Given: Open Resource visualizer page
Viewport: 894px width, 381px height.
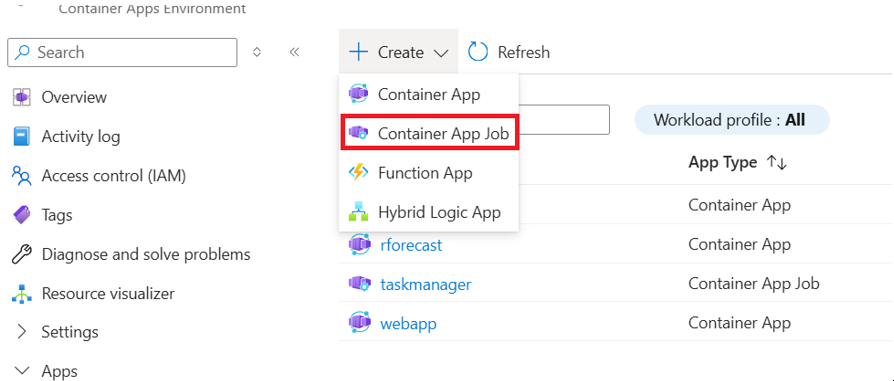Looking at the screenshot, I should point(108,294).
